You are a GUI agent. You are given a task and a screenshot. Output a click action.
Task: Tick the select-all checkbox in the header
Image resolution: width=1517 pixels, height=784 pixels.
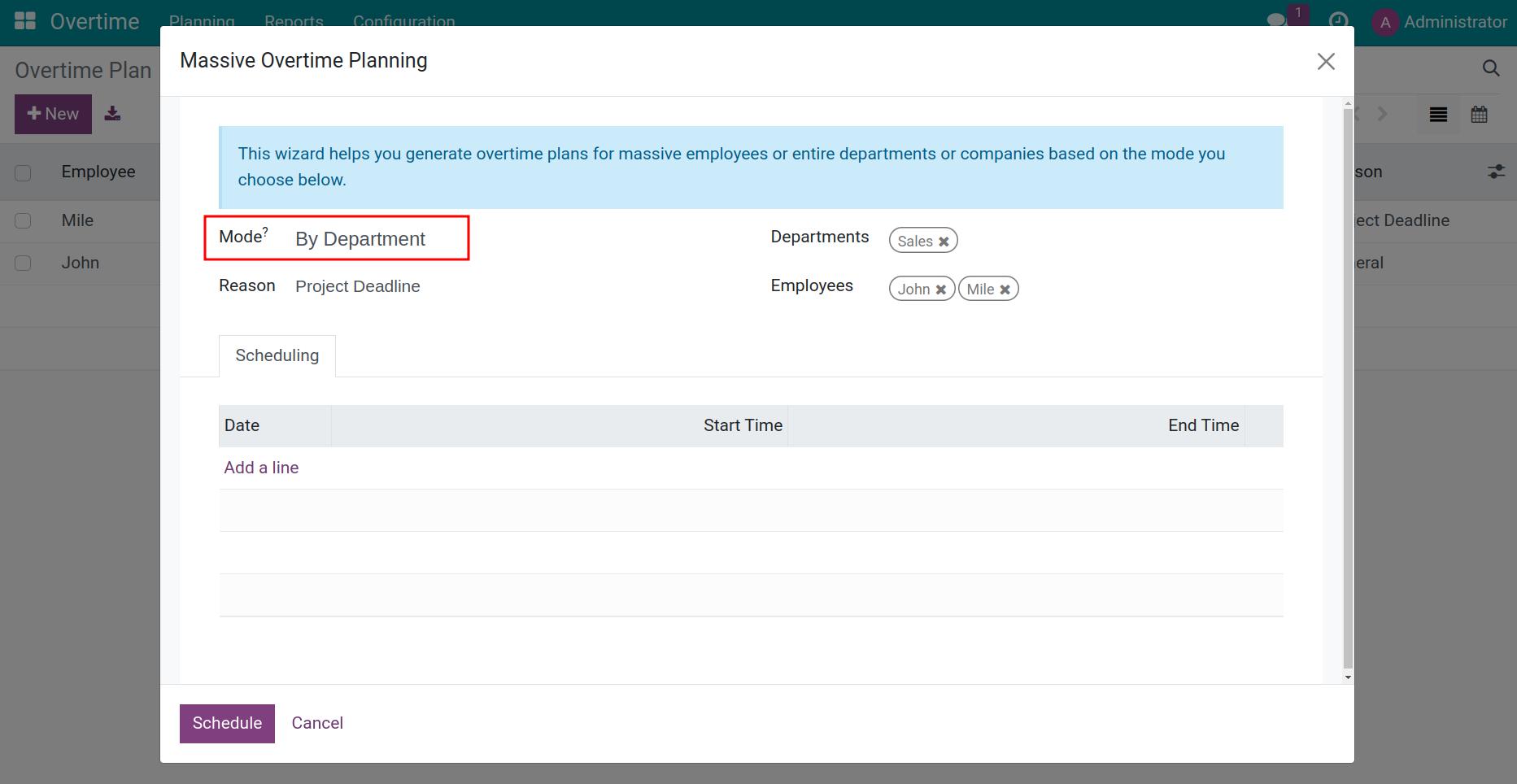tap(23, 172)
